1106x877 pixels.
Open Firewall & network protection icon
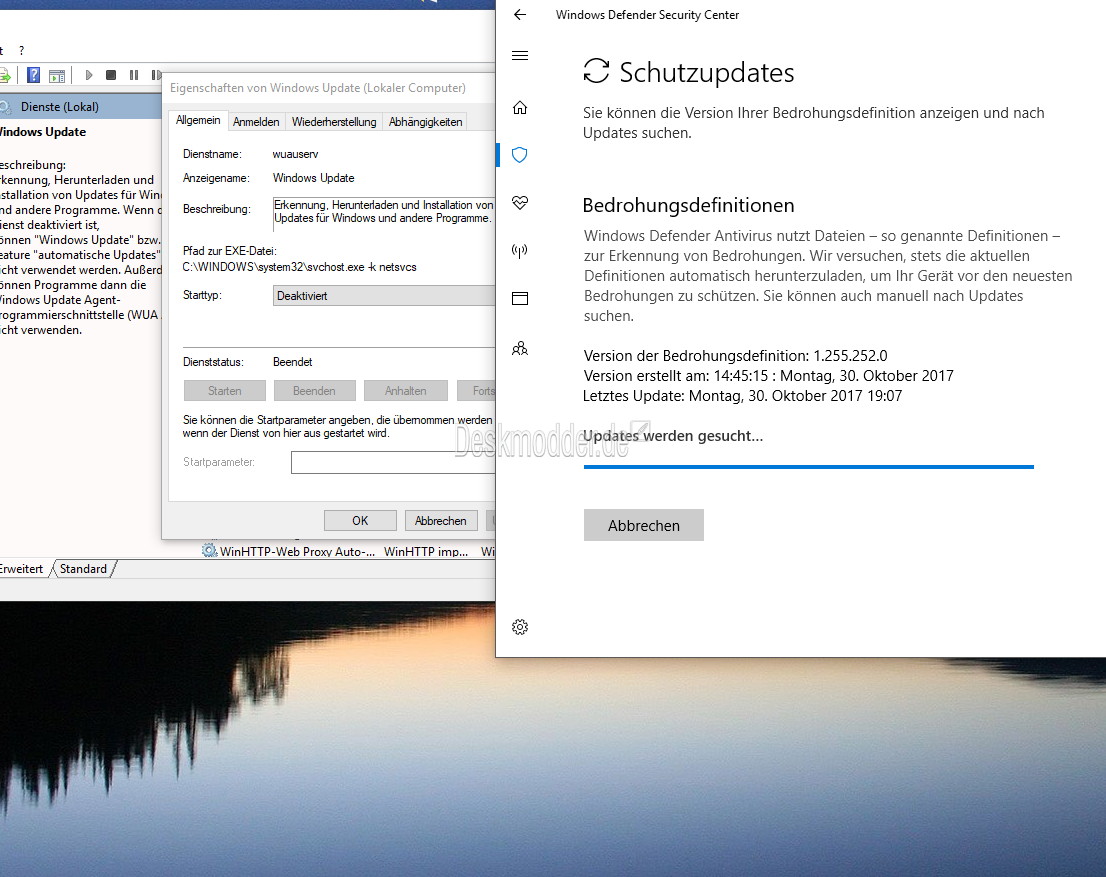520,250
